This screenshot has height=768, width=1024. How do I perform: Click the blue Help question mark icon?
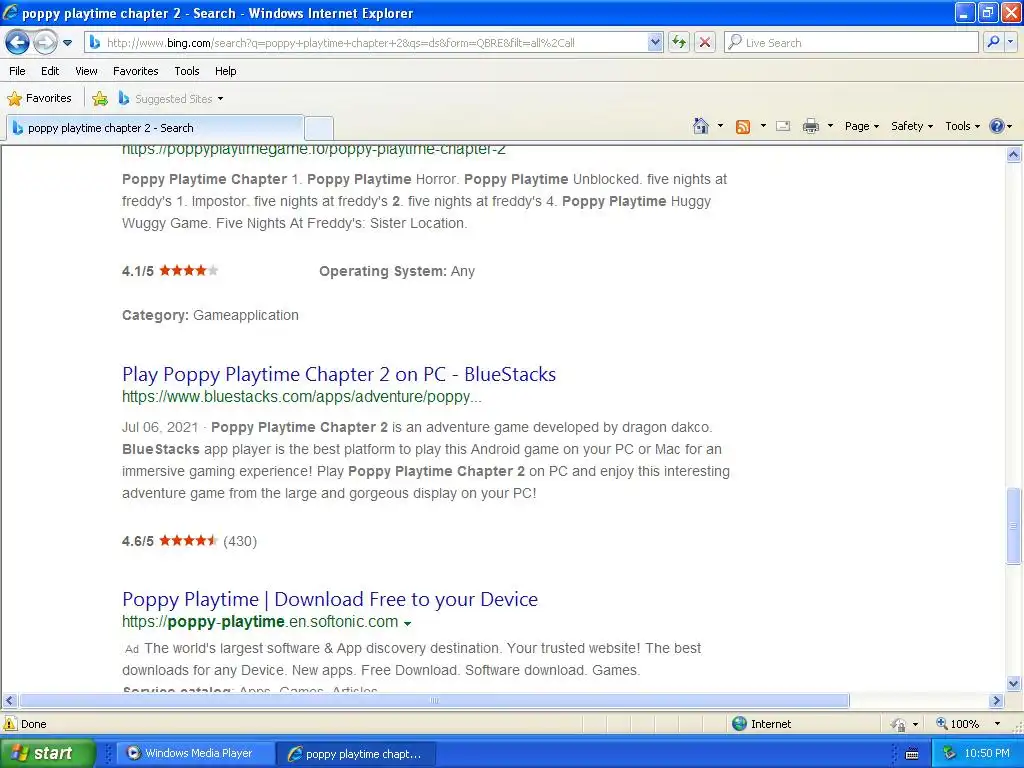click(997, 126)
